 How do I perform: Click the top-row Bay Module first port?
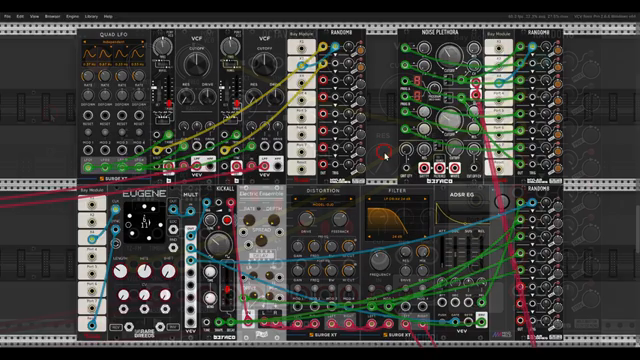click(301, 48)
